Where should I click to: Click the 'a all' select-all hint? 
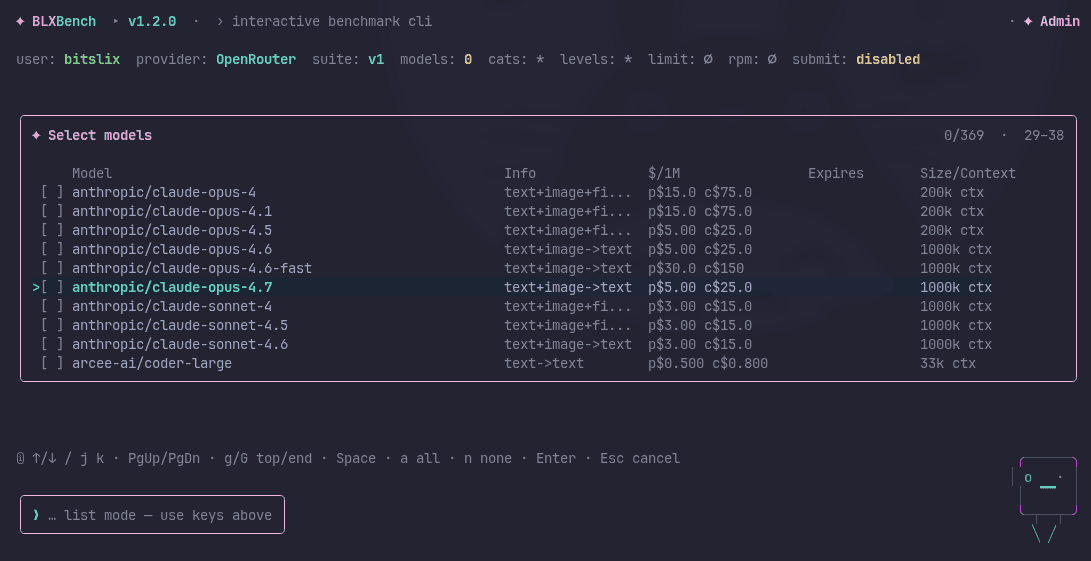coord(420,459)
